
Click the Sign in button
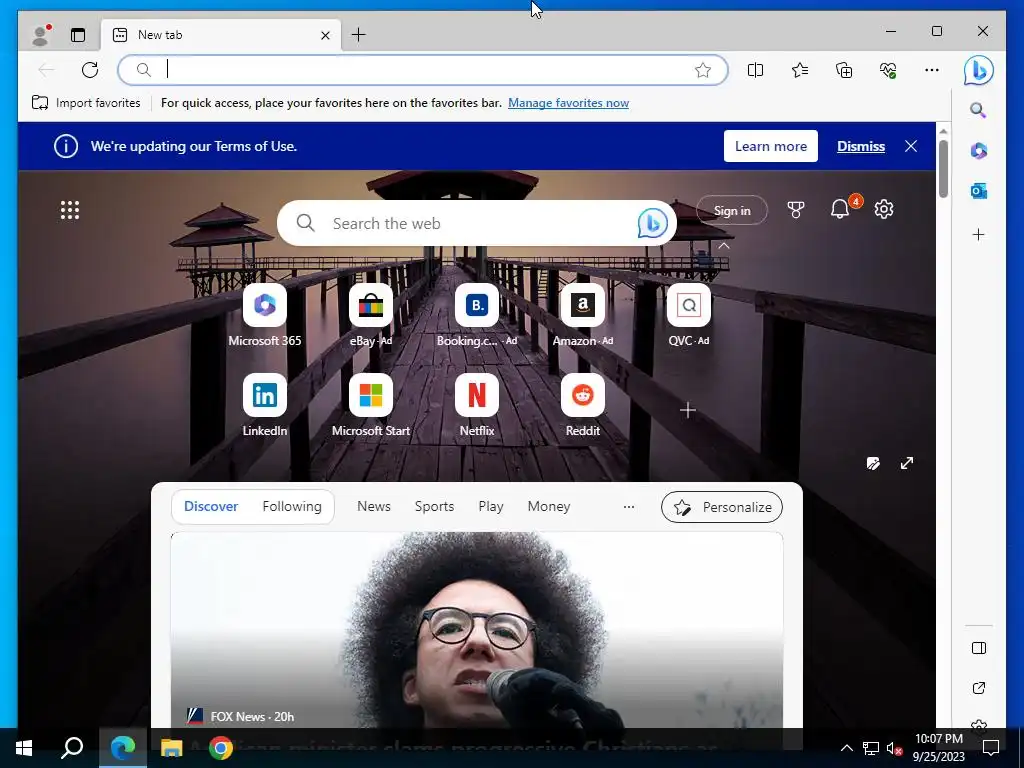[731, 210]
